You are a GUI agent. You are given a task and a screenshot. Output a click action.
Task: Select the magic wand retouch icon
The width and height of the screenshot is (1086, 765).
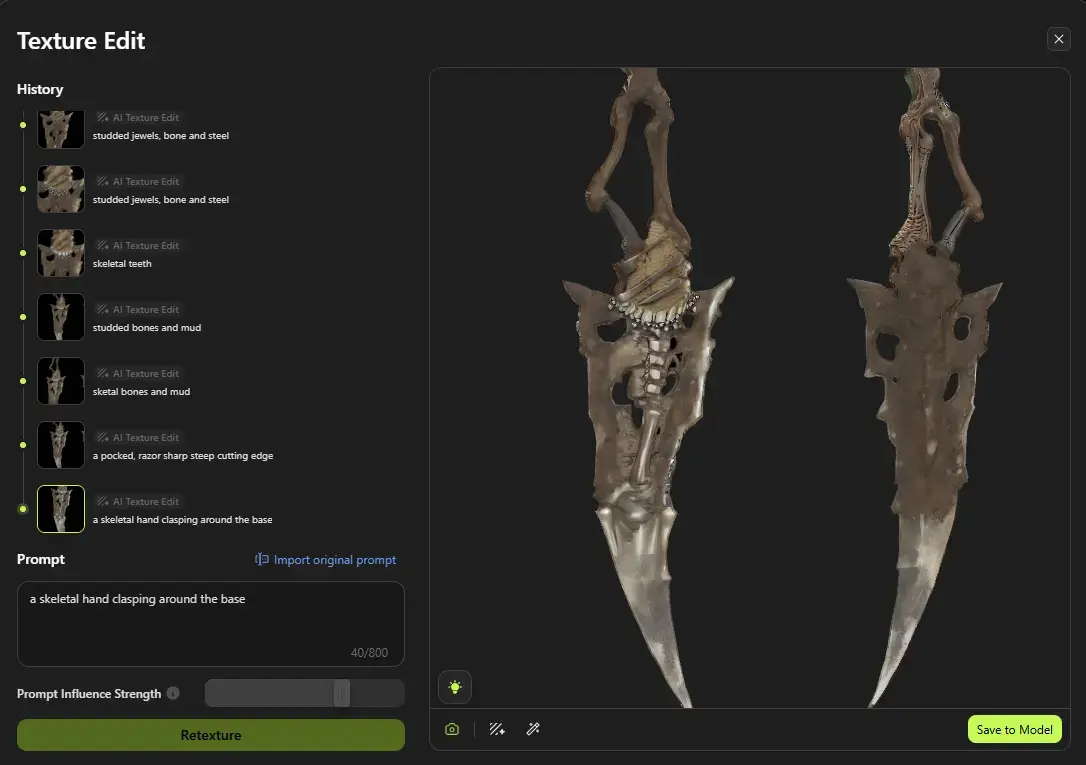click(x=533, y=729)
